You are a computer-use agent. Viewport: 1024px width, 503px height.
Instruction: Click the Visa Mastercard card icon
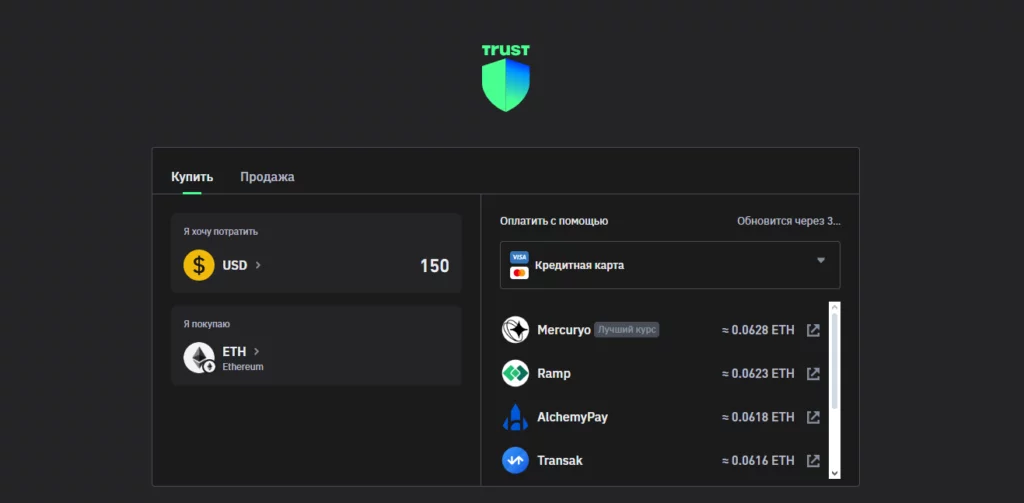click(519, 265)
